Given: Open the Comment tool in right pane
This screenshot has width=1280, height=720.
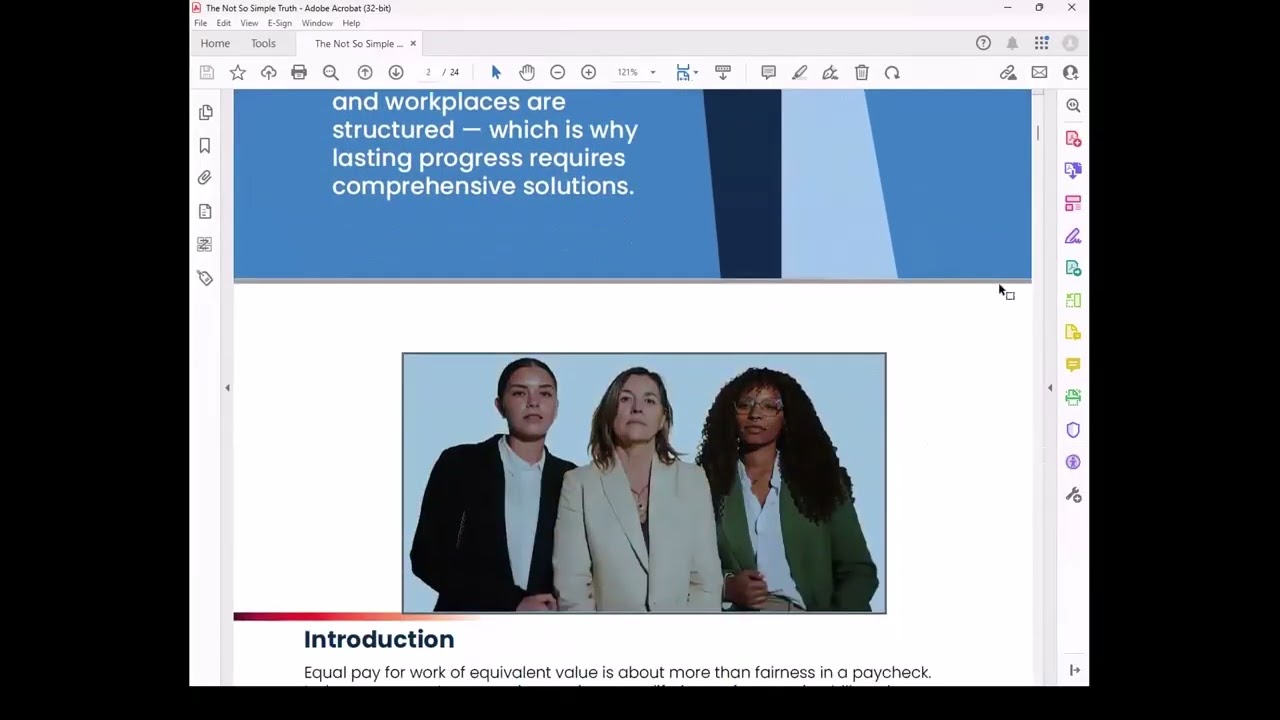Looking at the screenshot, I should click(1073, 365).
